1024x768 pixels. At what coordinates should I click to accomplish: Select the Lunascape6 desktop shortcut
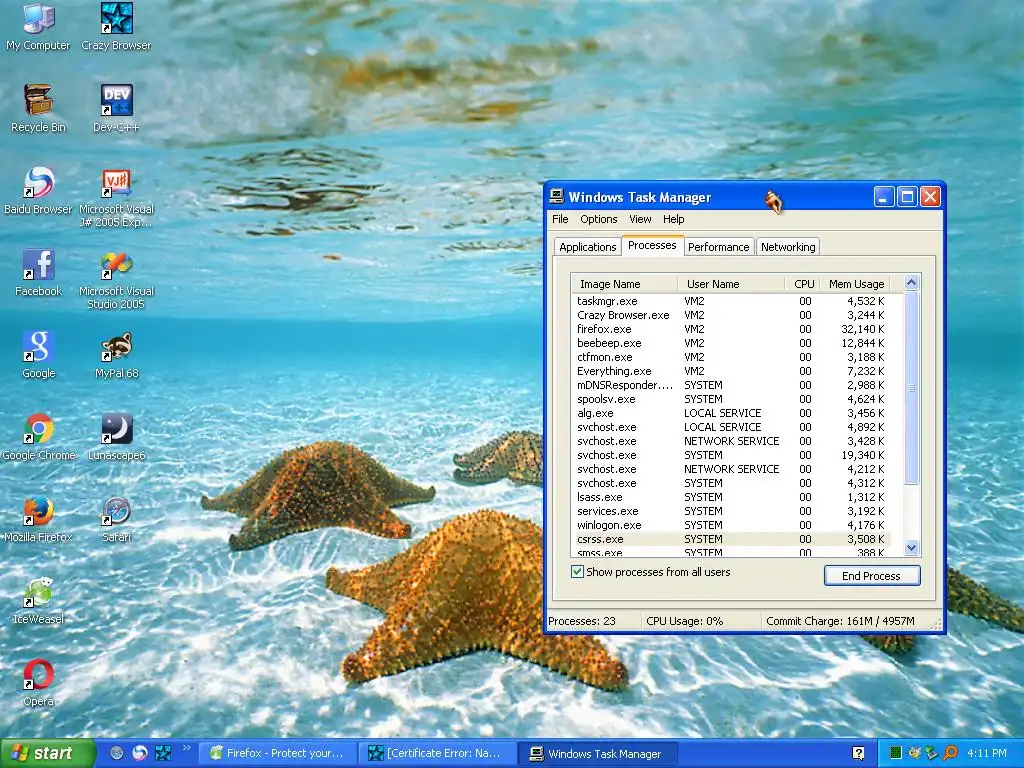tap(116, 436)
